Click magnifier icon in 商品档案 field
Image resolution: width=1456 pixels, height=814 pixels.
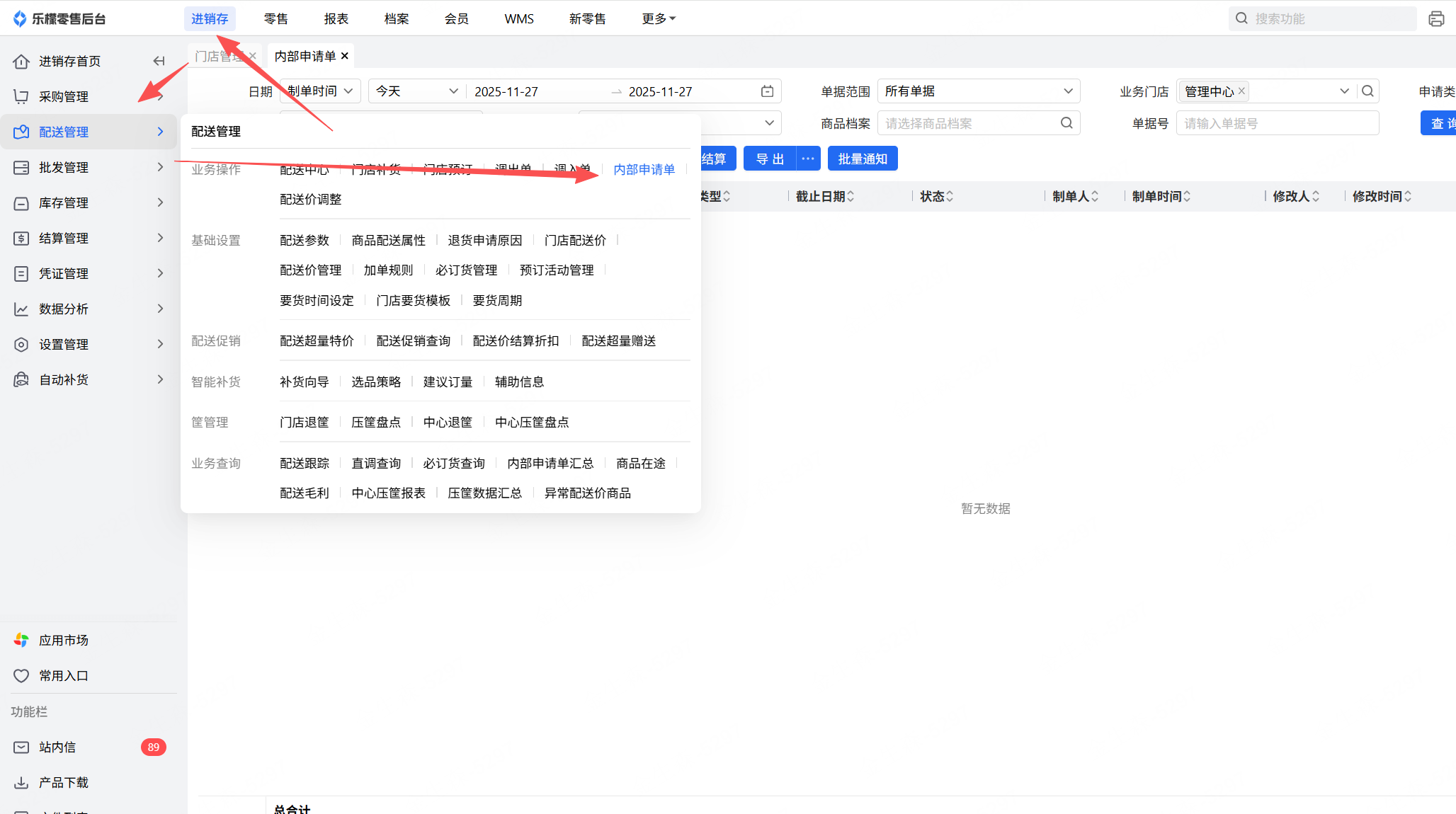pos(1067,123)
